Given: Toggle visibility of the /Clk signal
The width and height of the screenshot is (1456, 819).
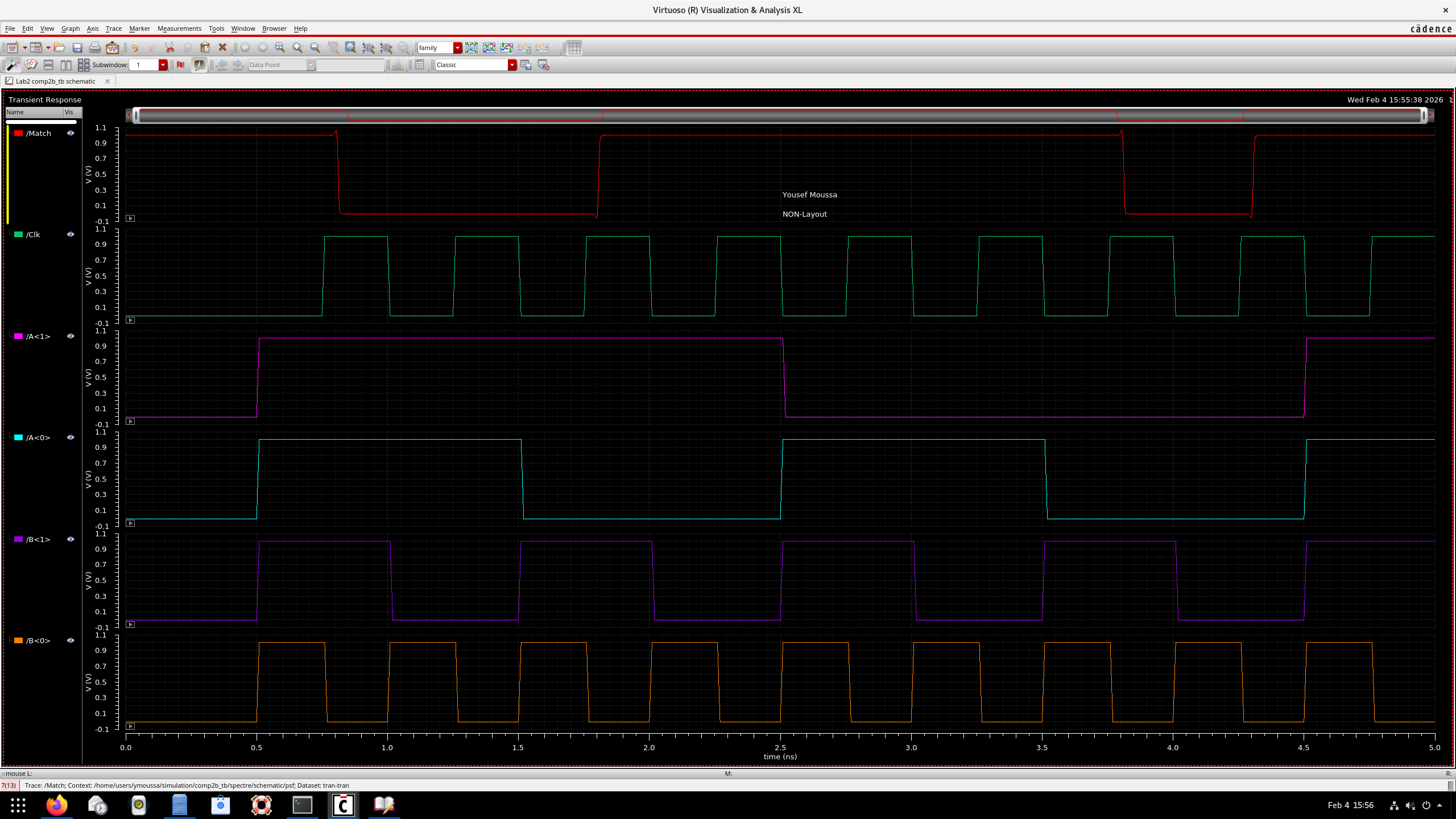Looking at the screenshot, I should [71, 234].
